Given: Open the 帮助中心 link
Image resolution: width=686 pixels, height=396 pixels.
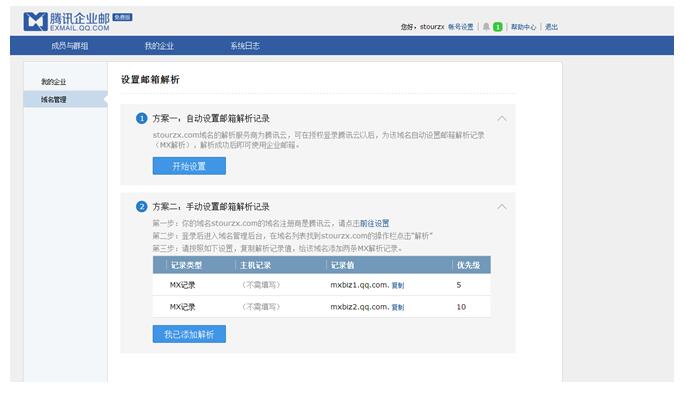Looking at the screenshot, I should point(523,27).
